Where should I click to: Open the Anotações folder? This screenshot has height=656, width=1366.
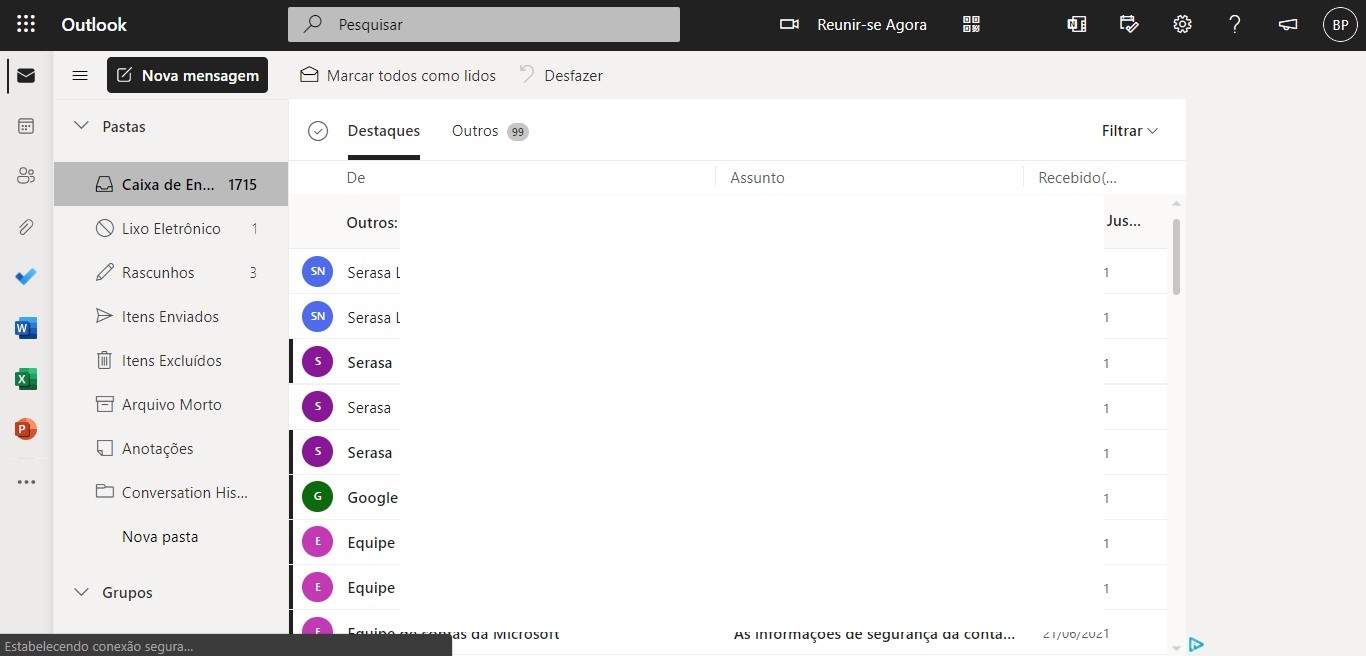[171, 448]
